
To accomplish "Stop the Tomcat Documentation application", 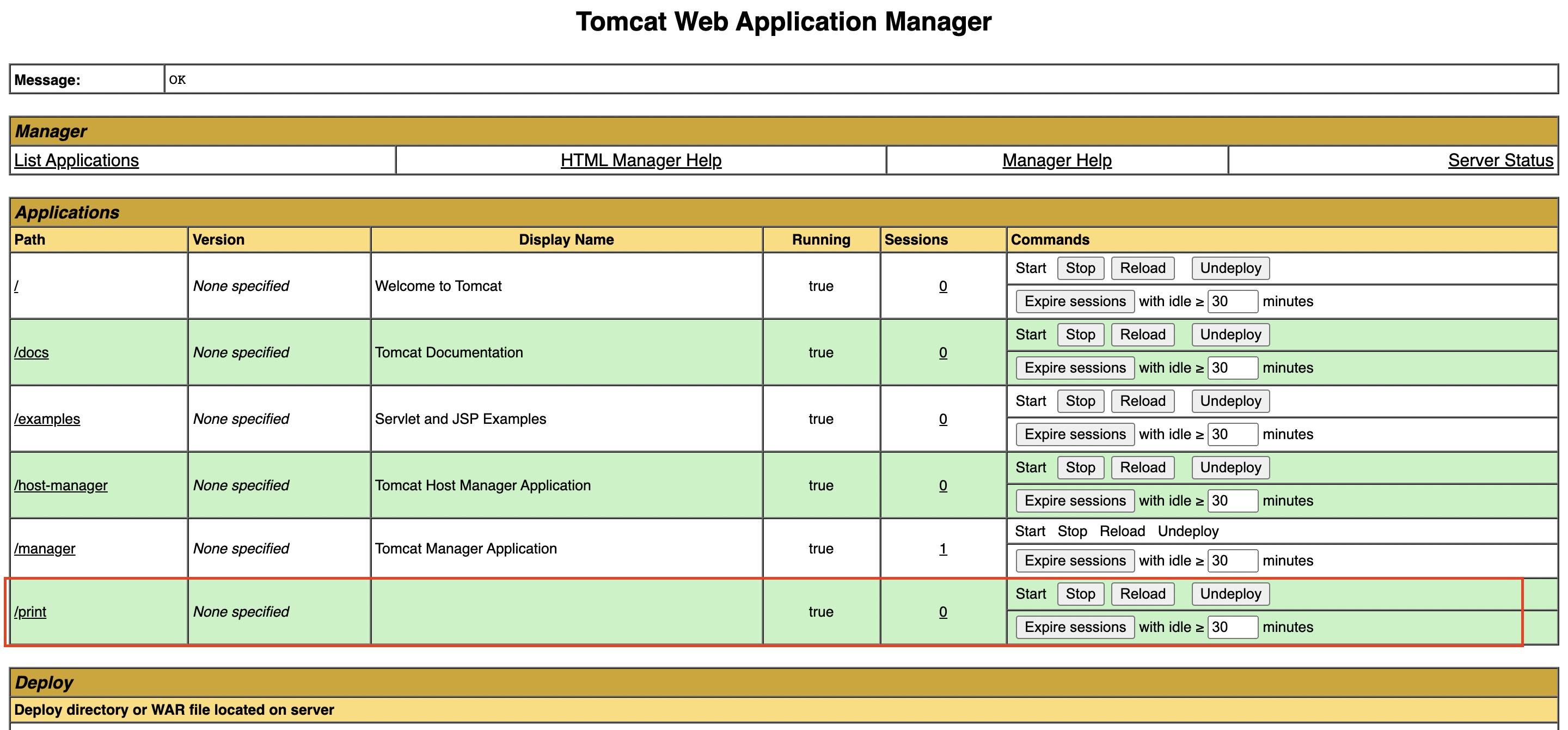I will click(1080, 334).
